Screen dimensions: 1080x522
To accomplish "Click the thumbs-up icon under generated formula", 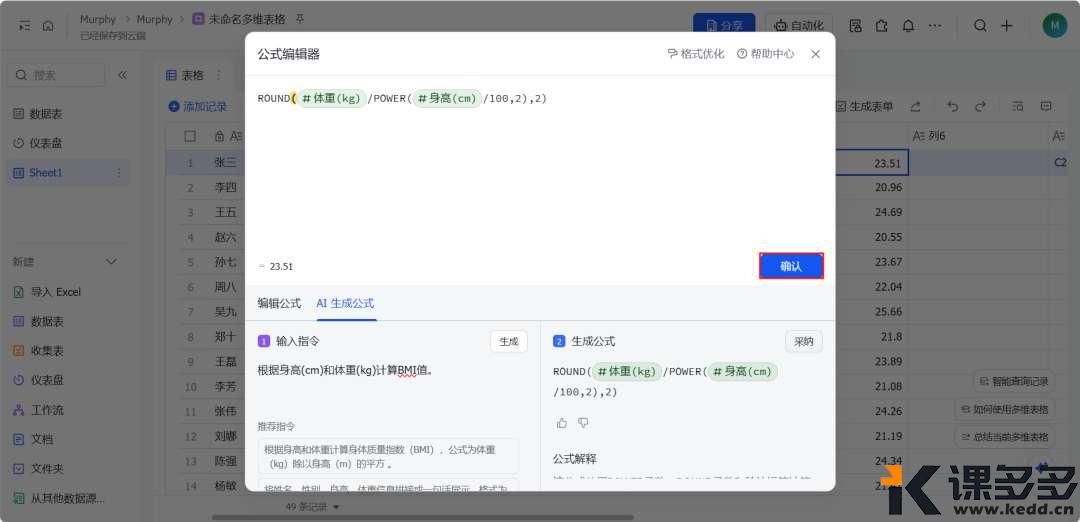I will 561,423.
